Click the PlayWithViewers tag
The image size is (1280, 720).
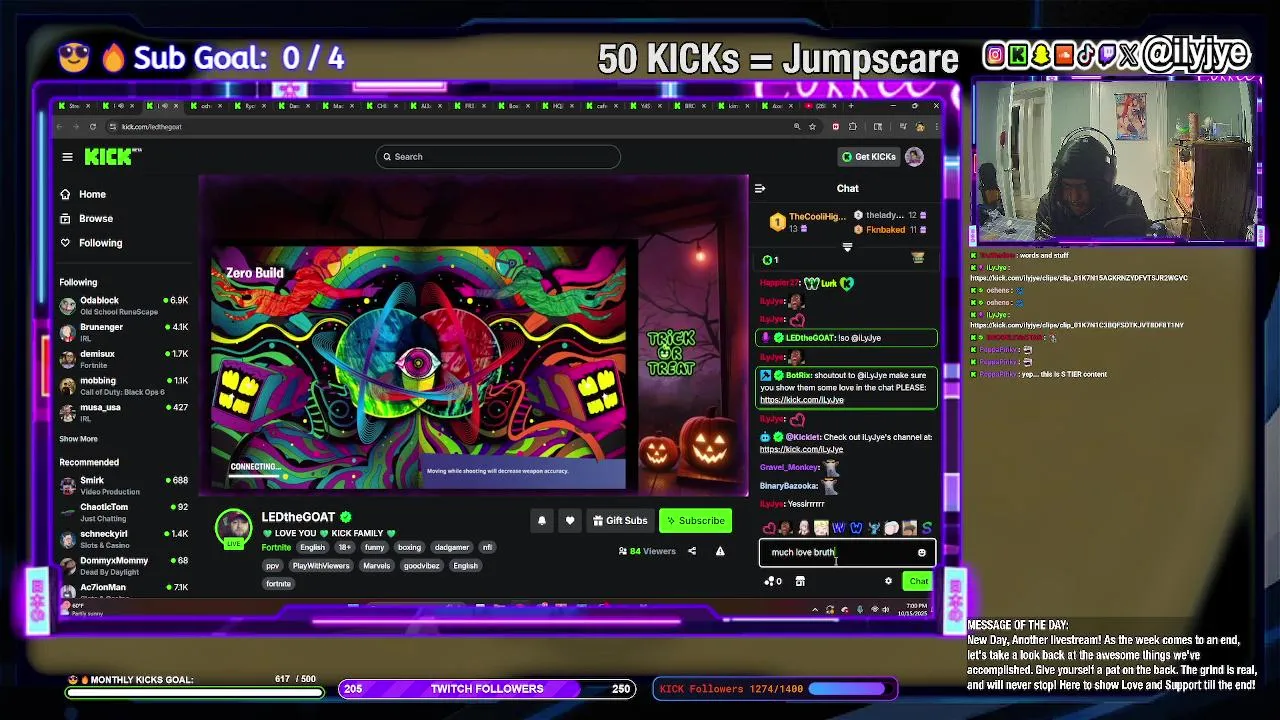[321, 565]
